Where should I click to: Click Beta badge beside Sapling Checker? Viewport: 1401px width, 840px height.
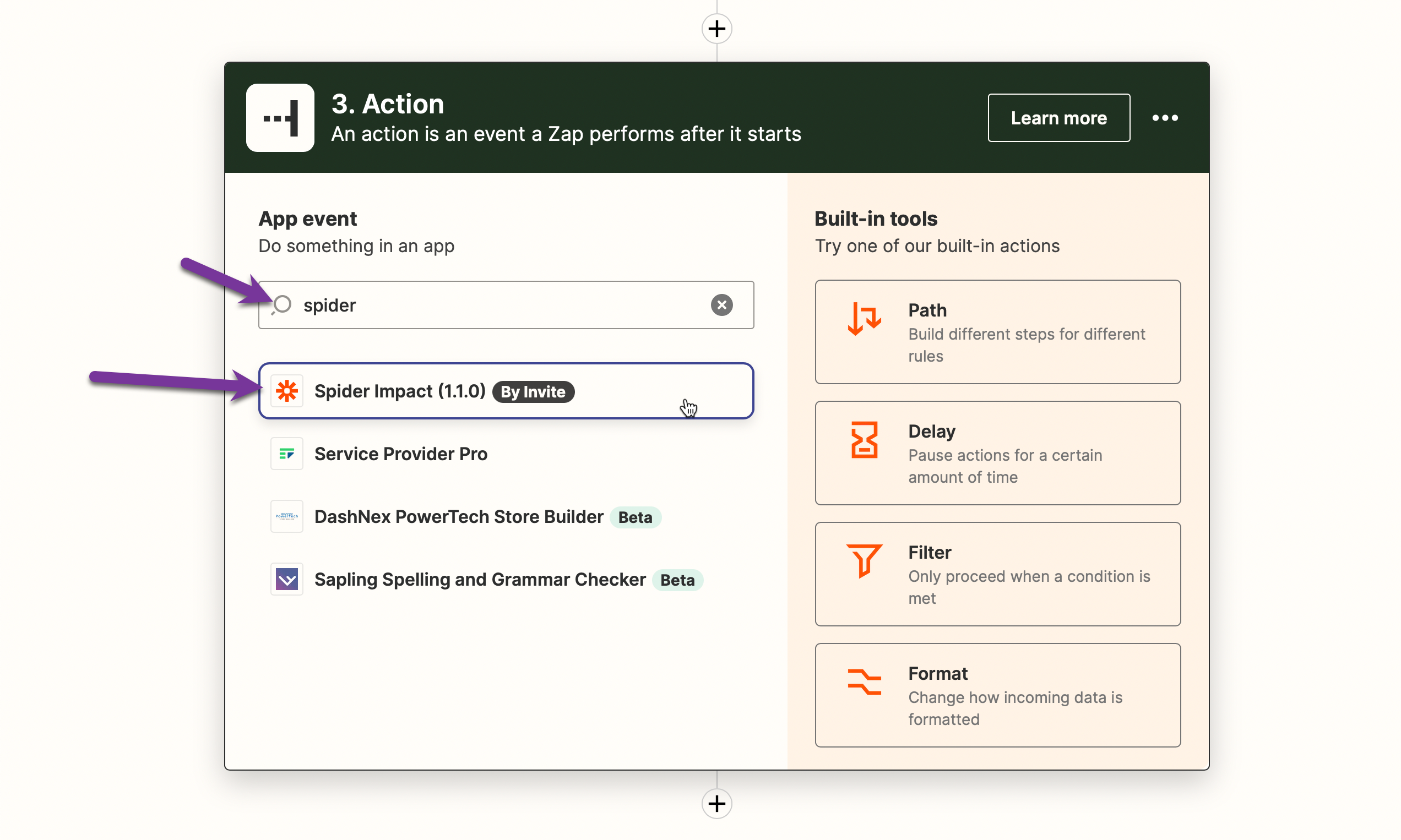pos(677,580)
